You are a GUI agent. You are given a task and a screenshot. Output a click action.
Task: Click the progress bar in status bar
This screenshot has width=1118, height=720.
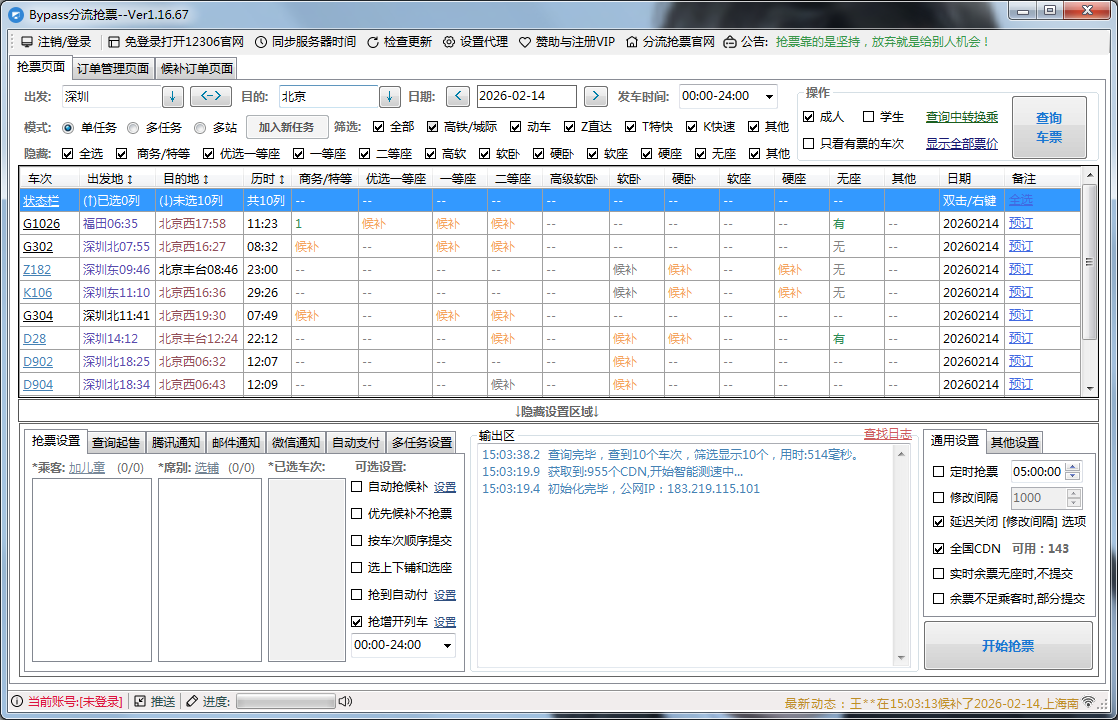pos(285,701)
